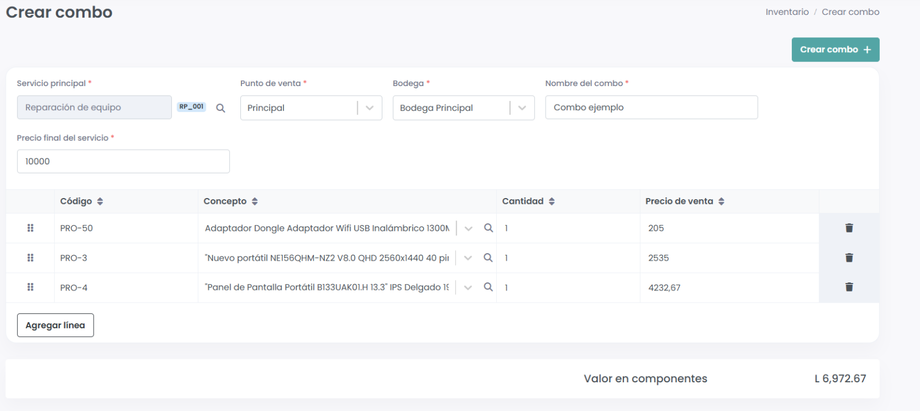
Task: Open the Punto de venta dropdown
Action: (x=370, y=108)
